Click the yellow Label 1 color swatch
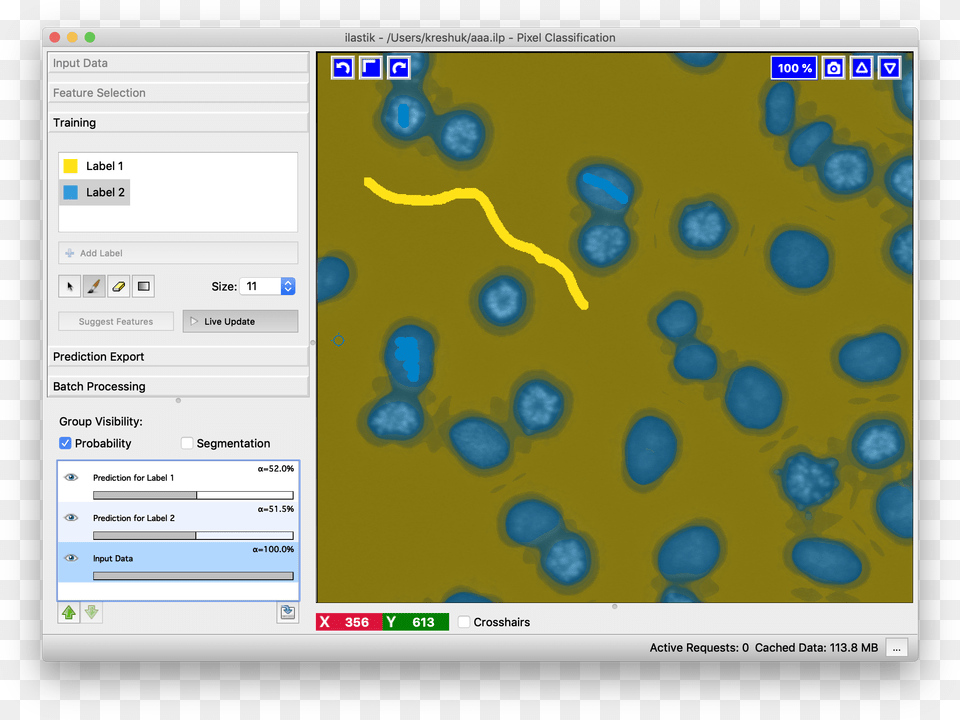This screenshot has width=960, height=720. [x=70, y=166]
